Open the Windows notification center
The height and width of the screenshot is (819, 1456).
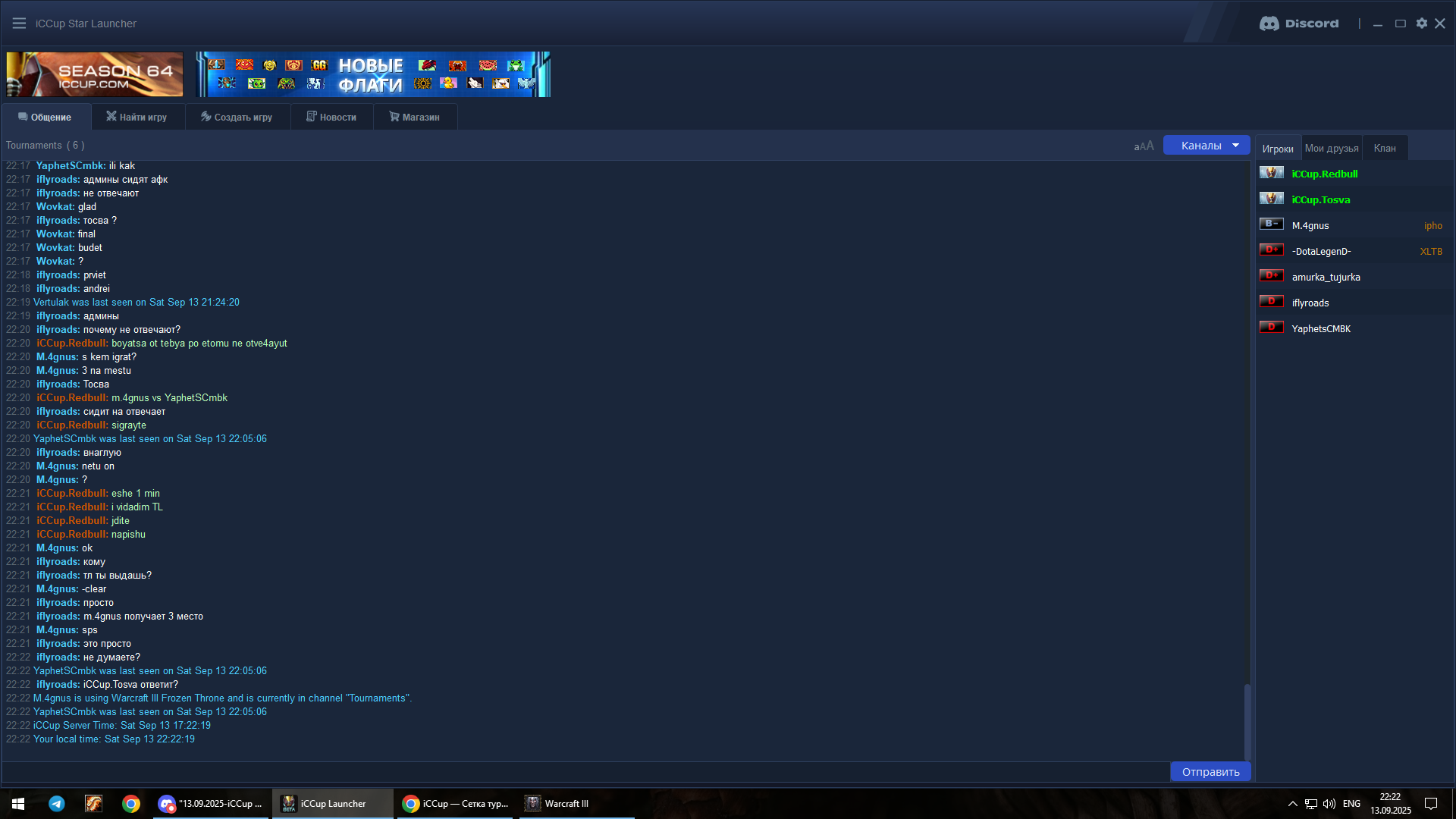pos(1431,804)
